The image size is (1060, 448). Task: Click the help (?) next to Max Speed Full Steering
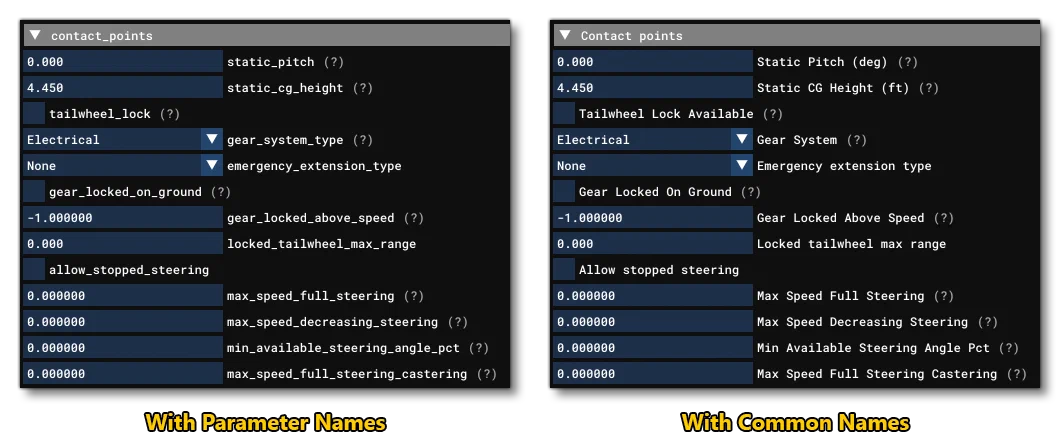click(944, 296)
